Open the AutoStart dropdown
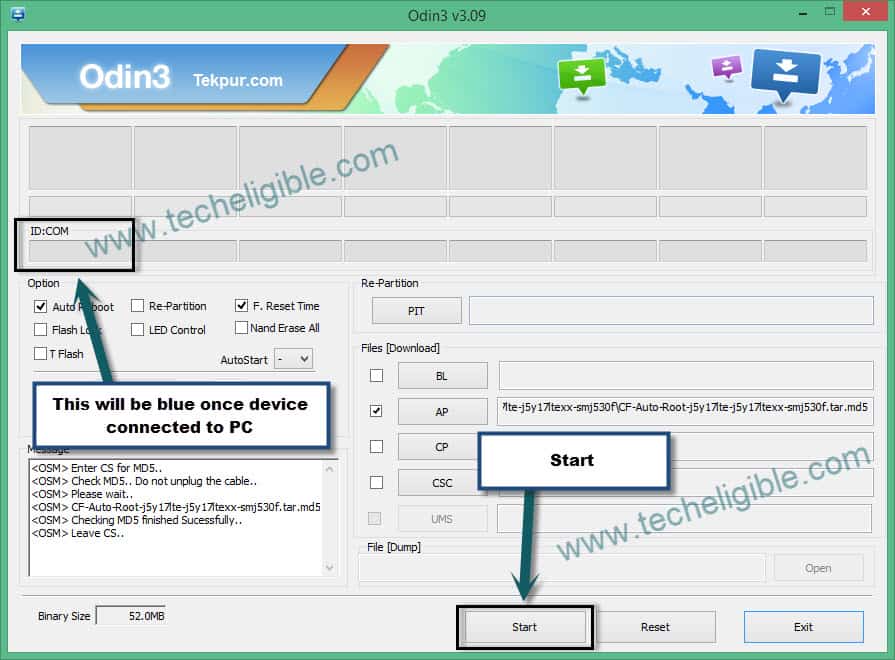 (294, 359)
